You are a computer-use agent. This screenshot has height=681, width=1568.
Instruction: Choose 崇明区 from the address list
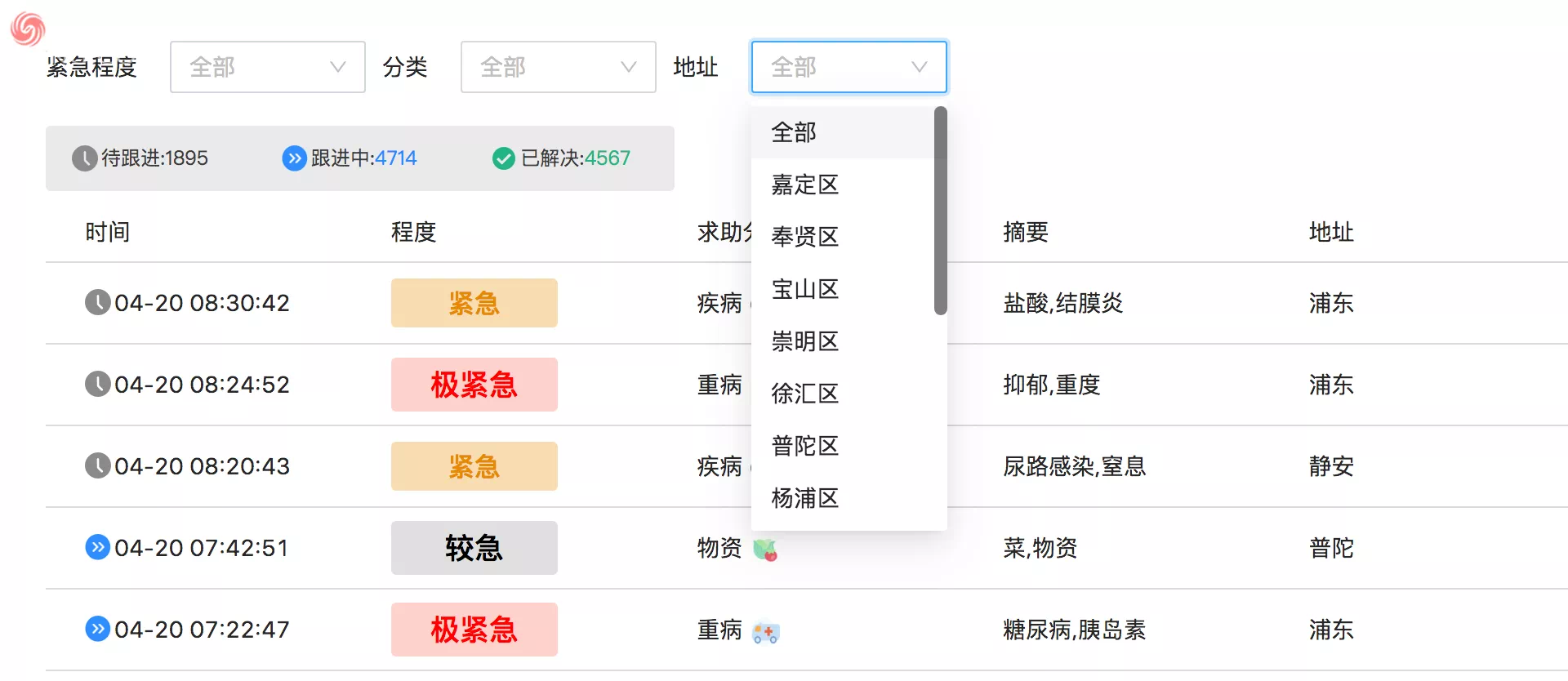[x=843, y=341]
